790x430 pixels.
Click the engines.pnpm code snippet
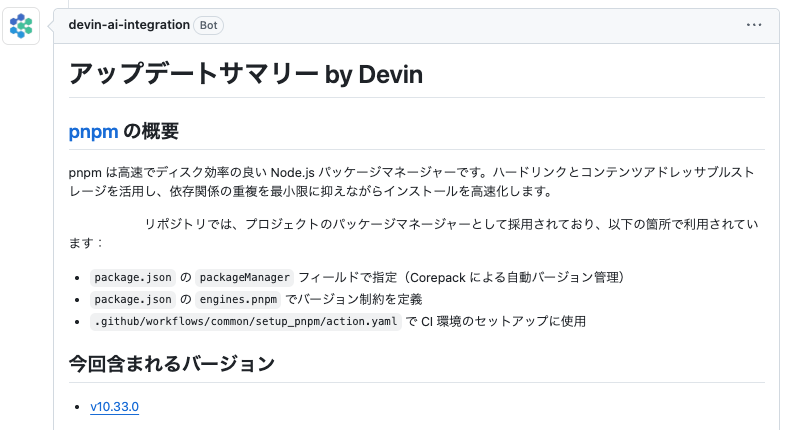[238, 299]
